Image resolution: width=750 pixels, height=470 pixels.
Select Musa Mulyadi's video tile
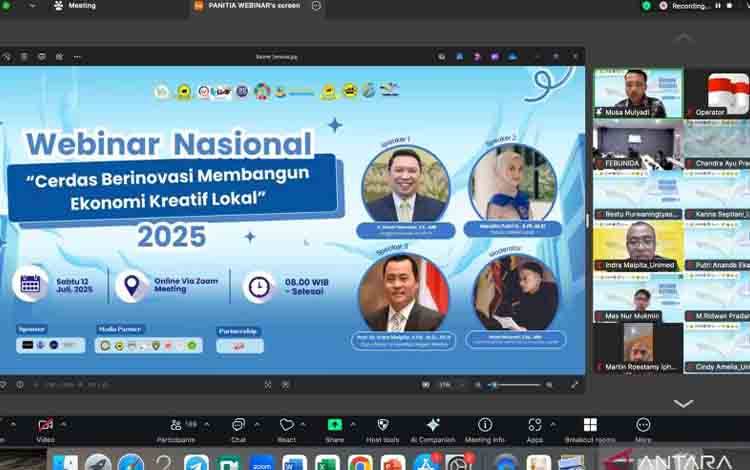[638, 93]
